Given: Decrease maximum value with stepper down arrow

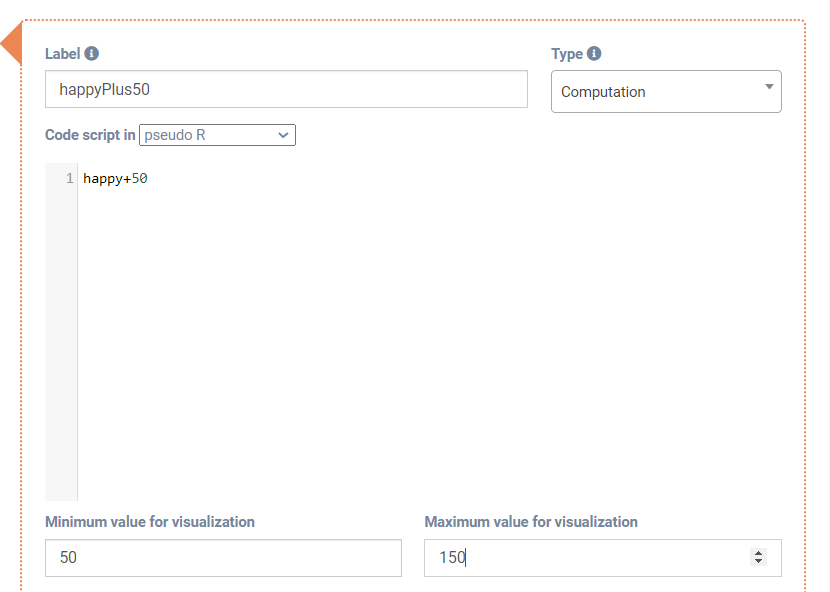Looking at the screenshot, I should (x=759, y=562).
